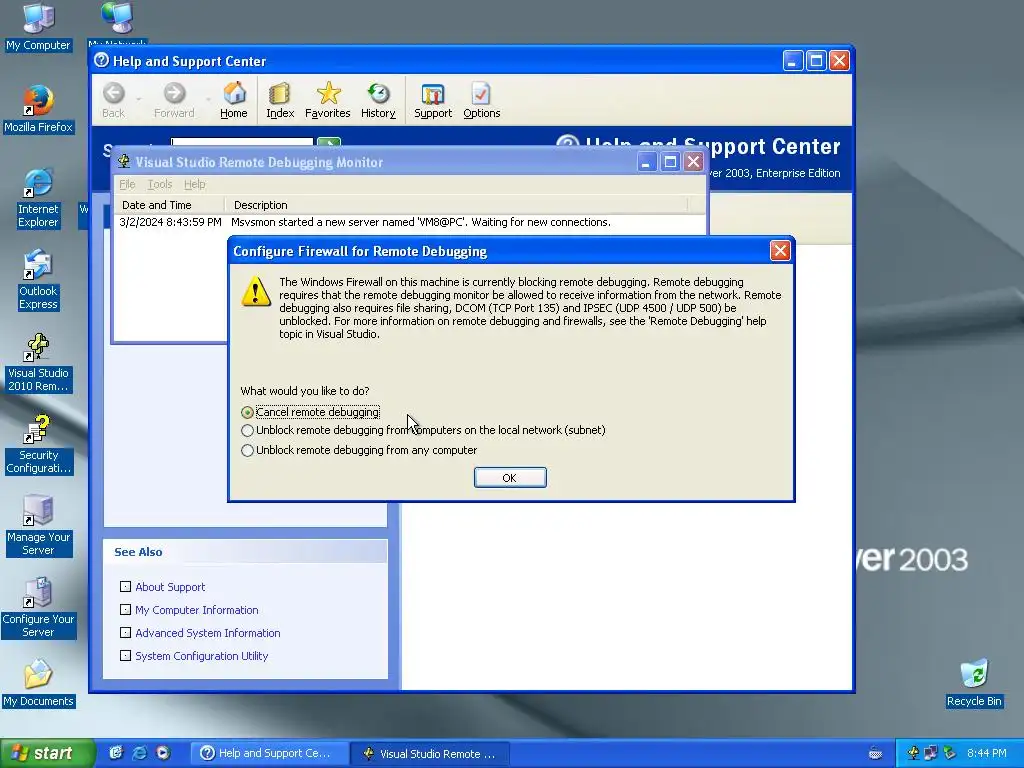
Task: Open Options in Help and Support Center
Action: coord(481,101)
